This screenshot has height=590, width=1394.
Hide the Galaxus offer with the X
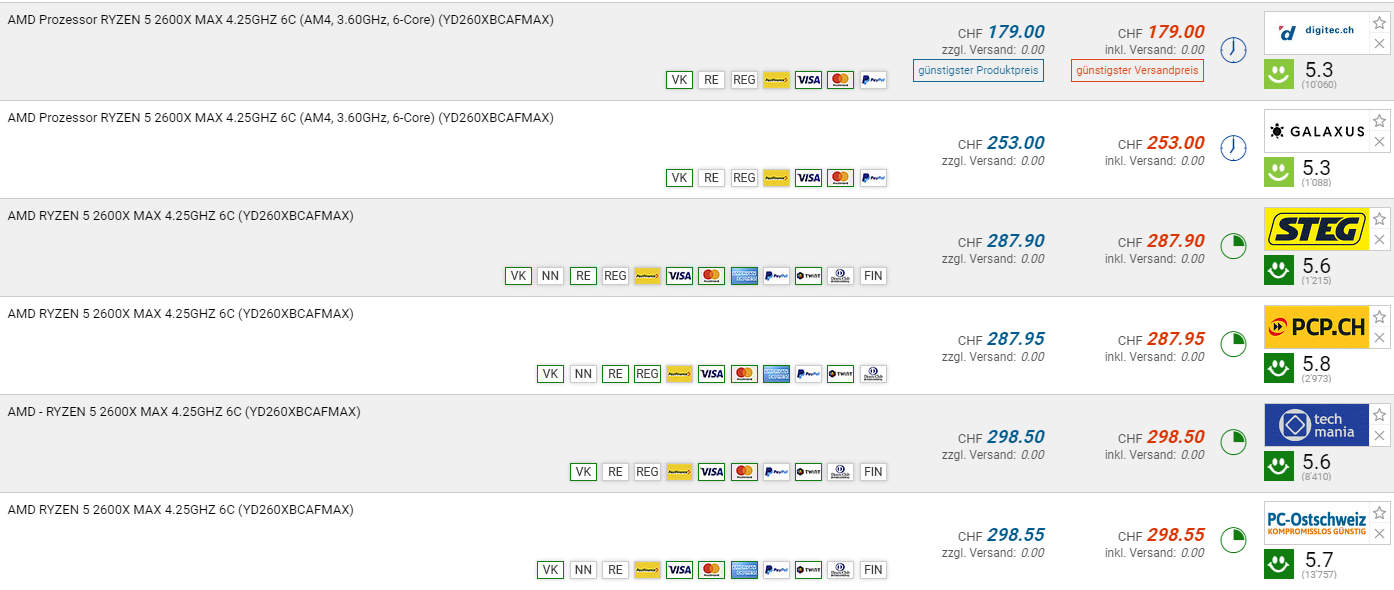click(x=1380, y=142)
